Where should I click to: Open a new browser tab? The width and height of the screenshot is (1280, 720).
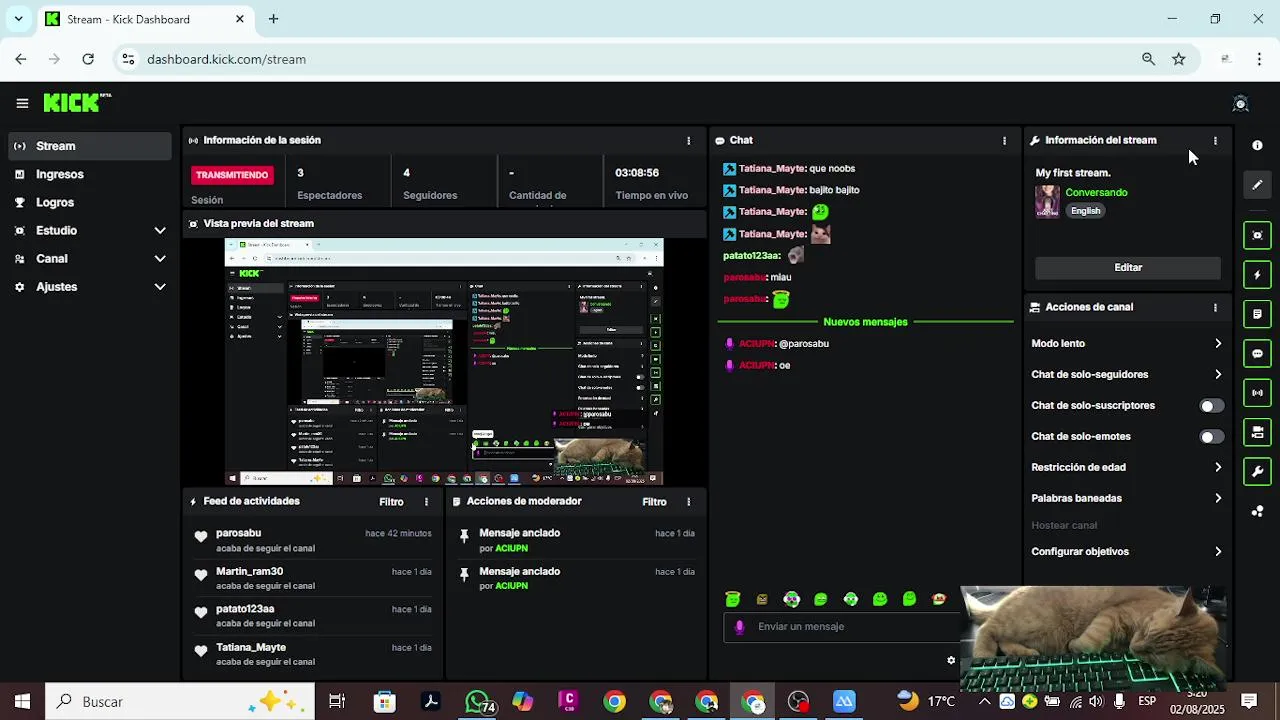point(273,19)
